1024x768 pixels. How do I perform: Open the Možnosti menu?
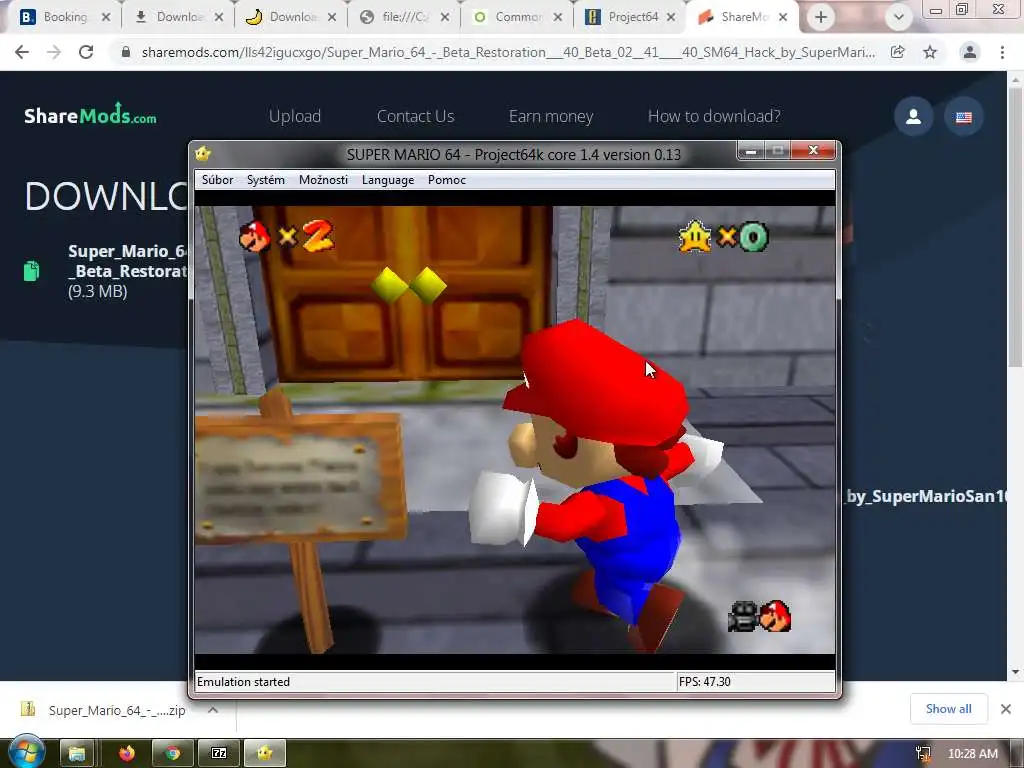pos(323,180)
